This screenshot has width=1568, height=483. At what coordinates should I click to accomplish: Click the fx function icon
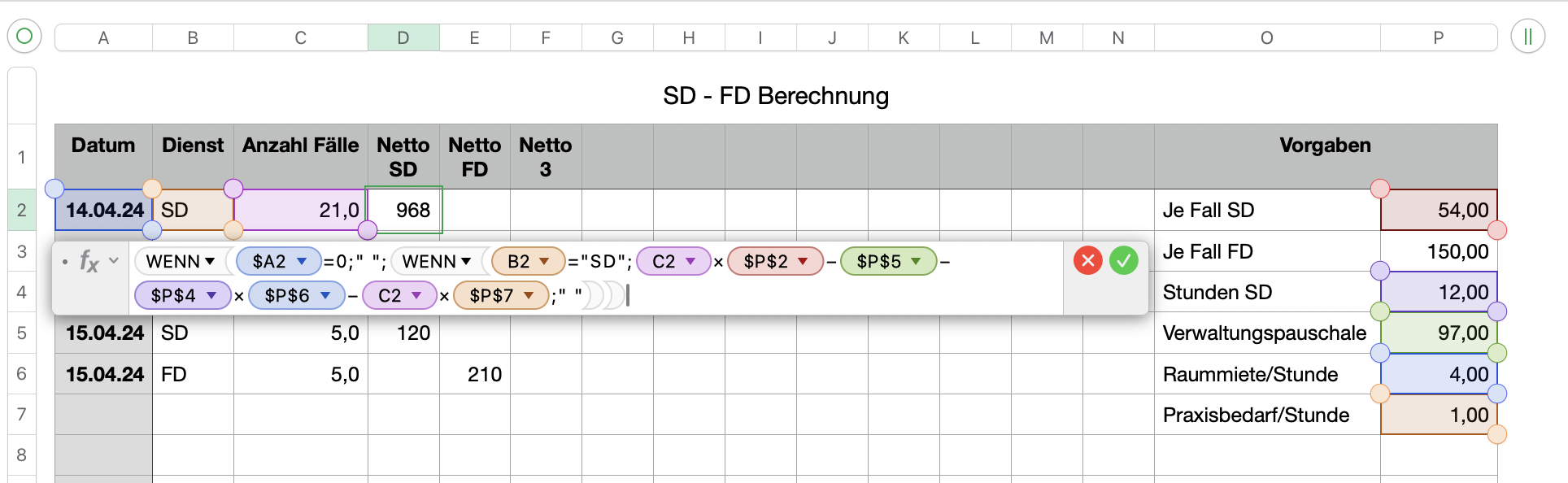89,261
